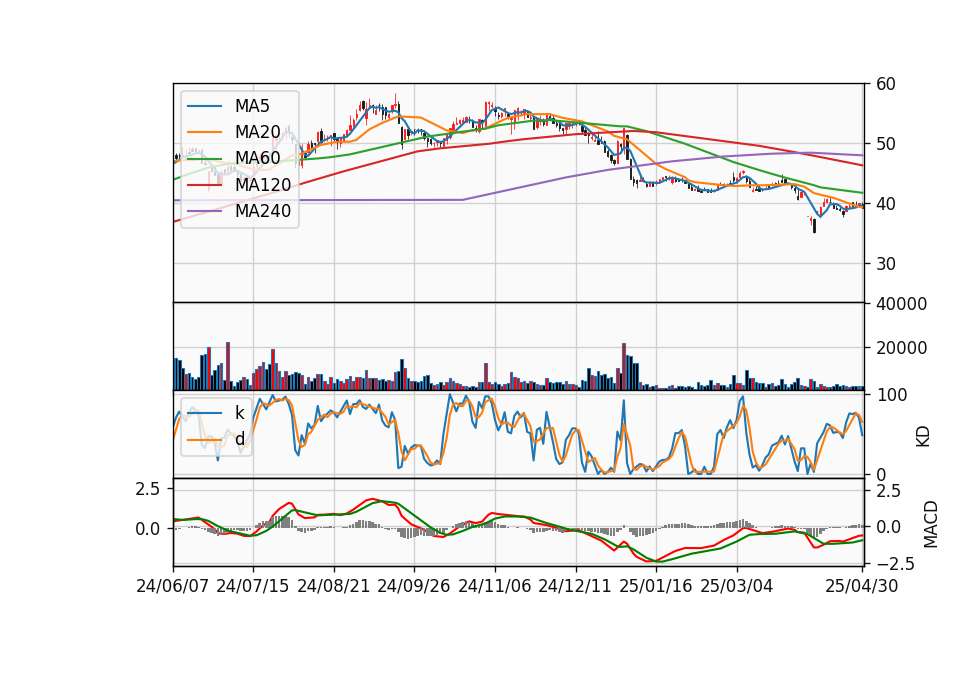Click the MA5 legend label
The width and height of the screenshot is (960, 690).
point(252,106)
